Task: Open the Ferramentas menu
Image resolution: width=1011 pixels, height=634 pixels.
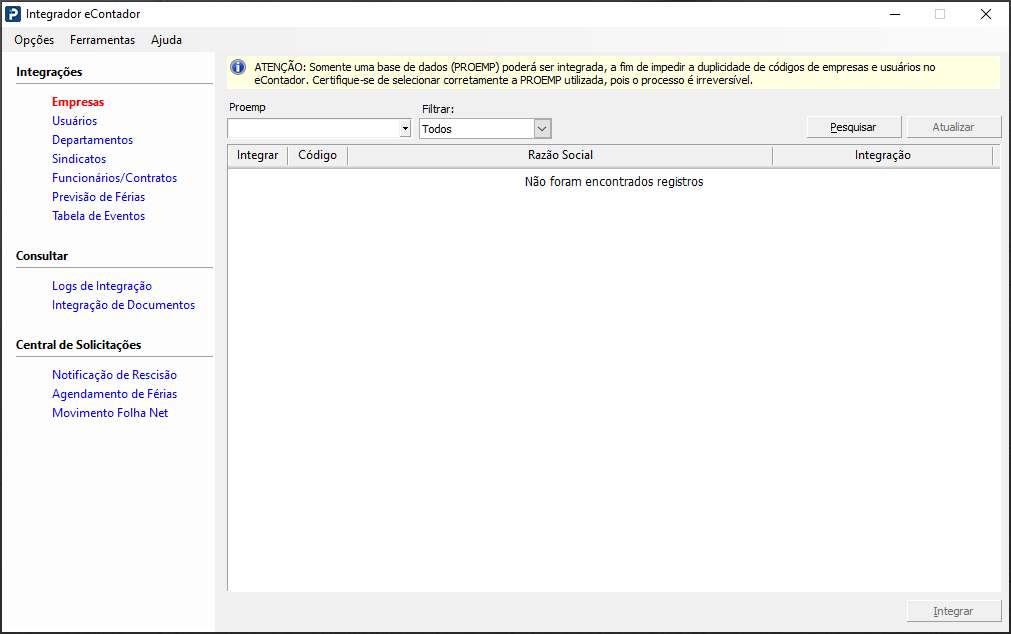Action: (102, 40)
